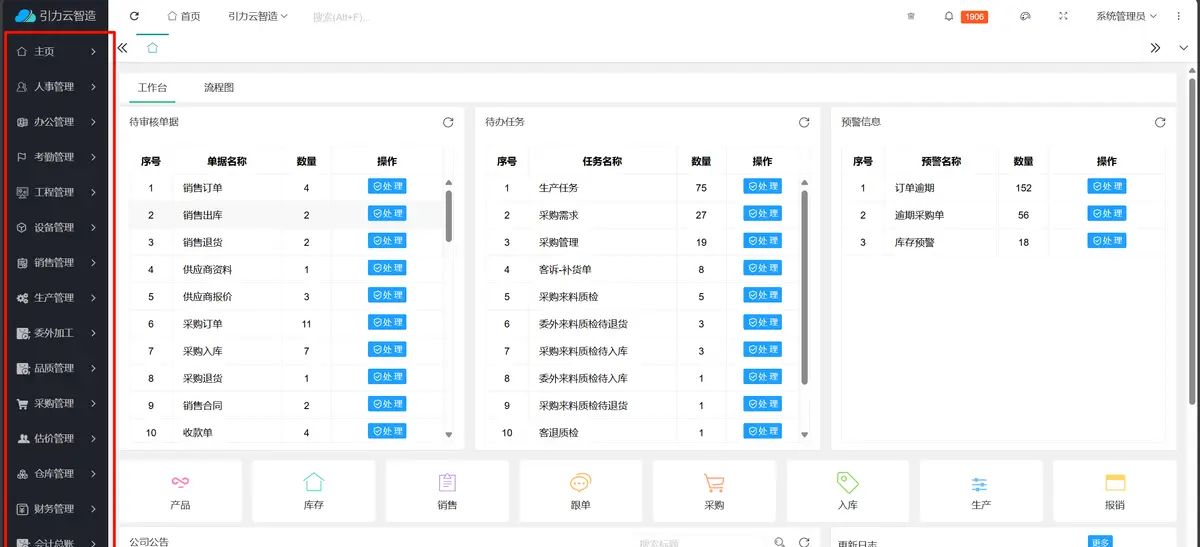Click the 单据名称 column header
The width and height of the screenshot is (1200, 547).
click(227, 161)
